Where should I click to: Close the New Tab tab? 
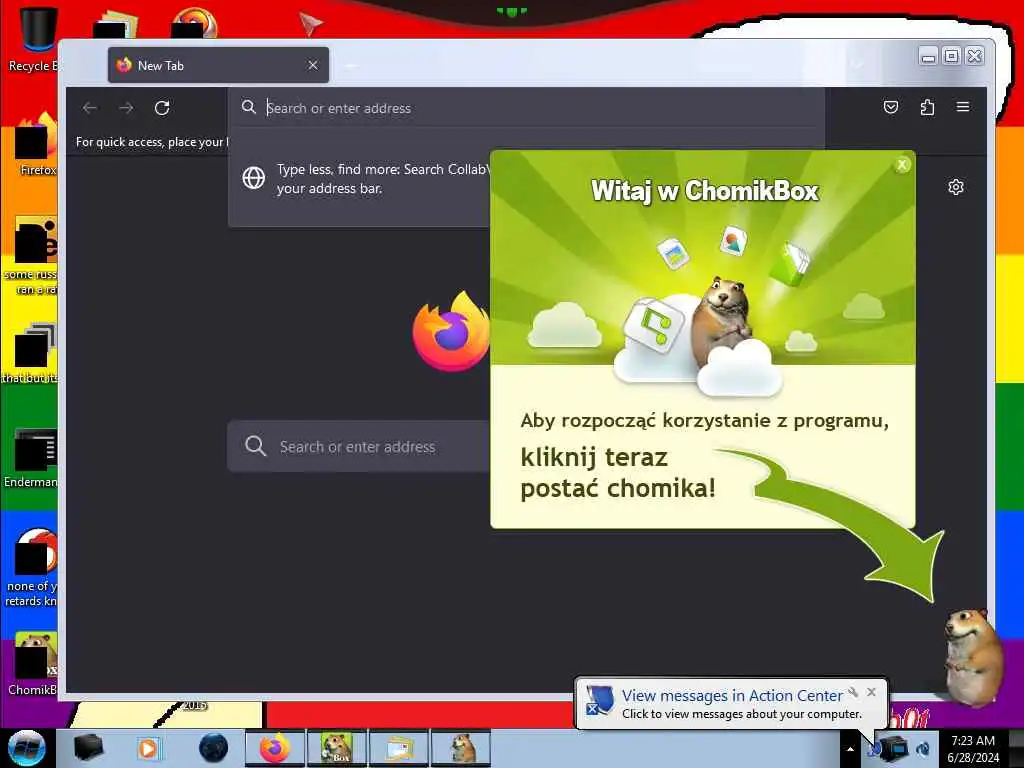pos(313,65)
